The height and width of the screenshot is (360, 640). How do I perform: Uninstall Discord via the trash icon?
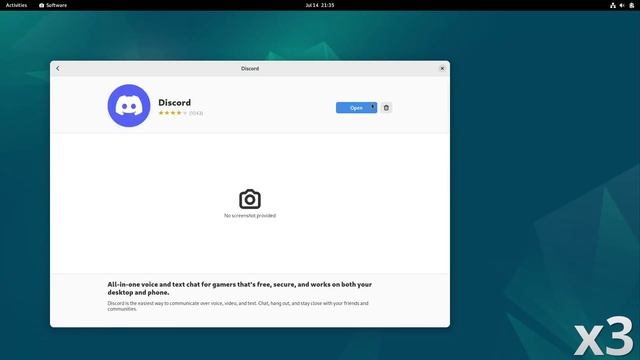(386, 108)
